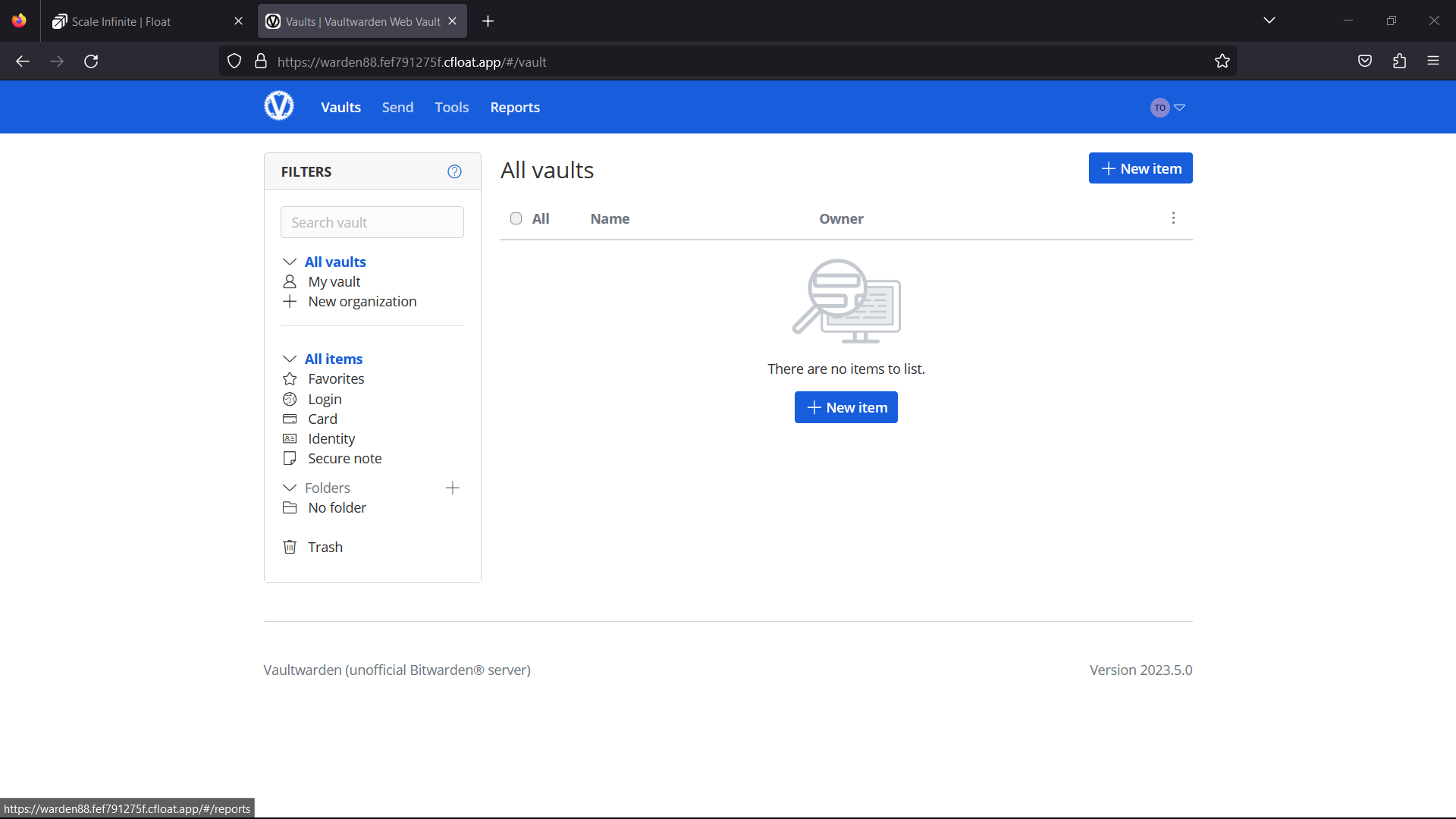Select the My vault filter
Image resolution: width=1456 pixels, height=819 pixels.
[x=334, y=281]
